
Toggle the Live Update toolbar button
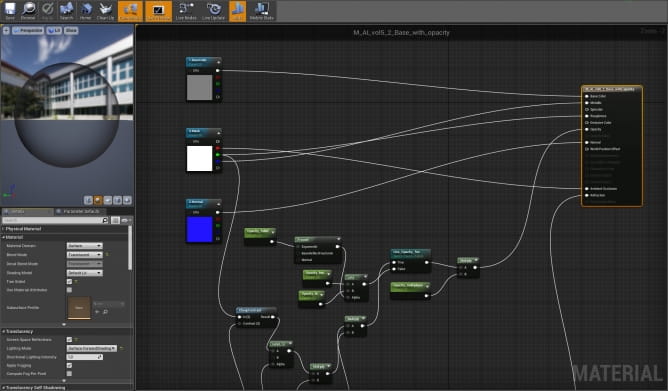tap(213, 11)
